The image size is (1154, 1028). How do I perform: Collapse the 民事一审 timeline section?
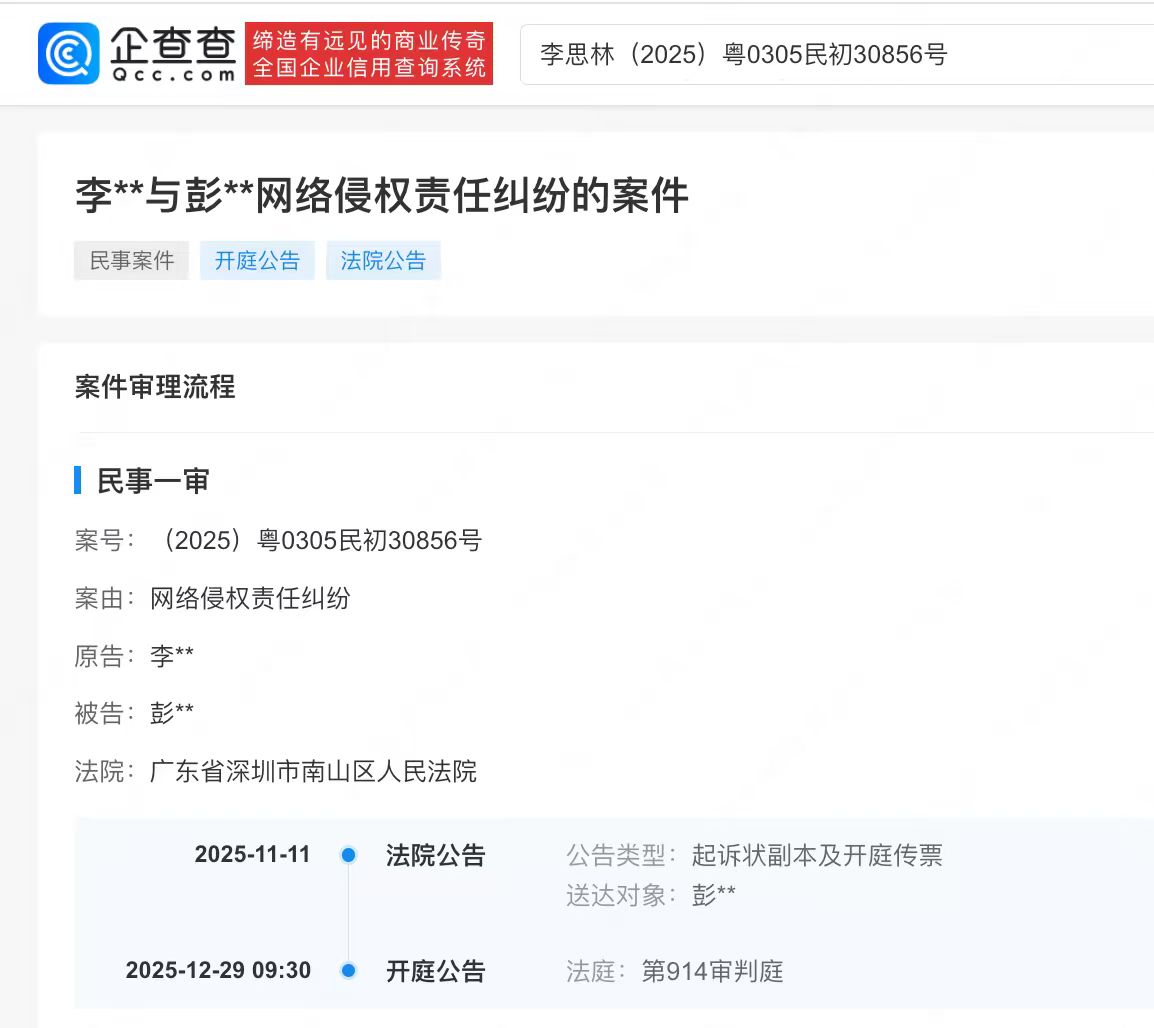(152, 481)
